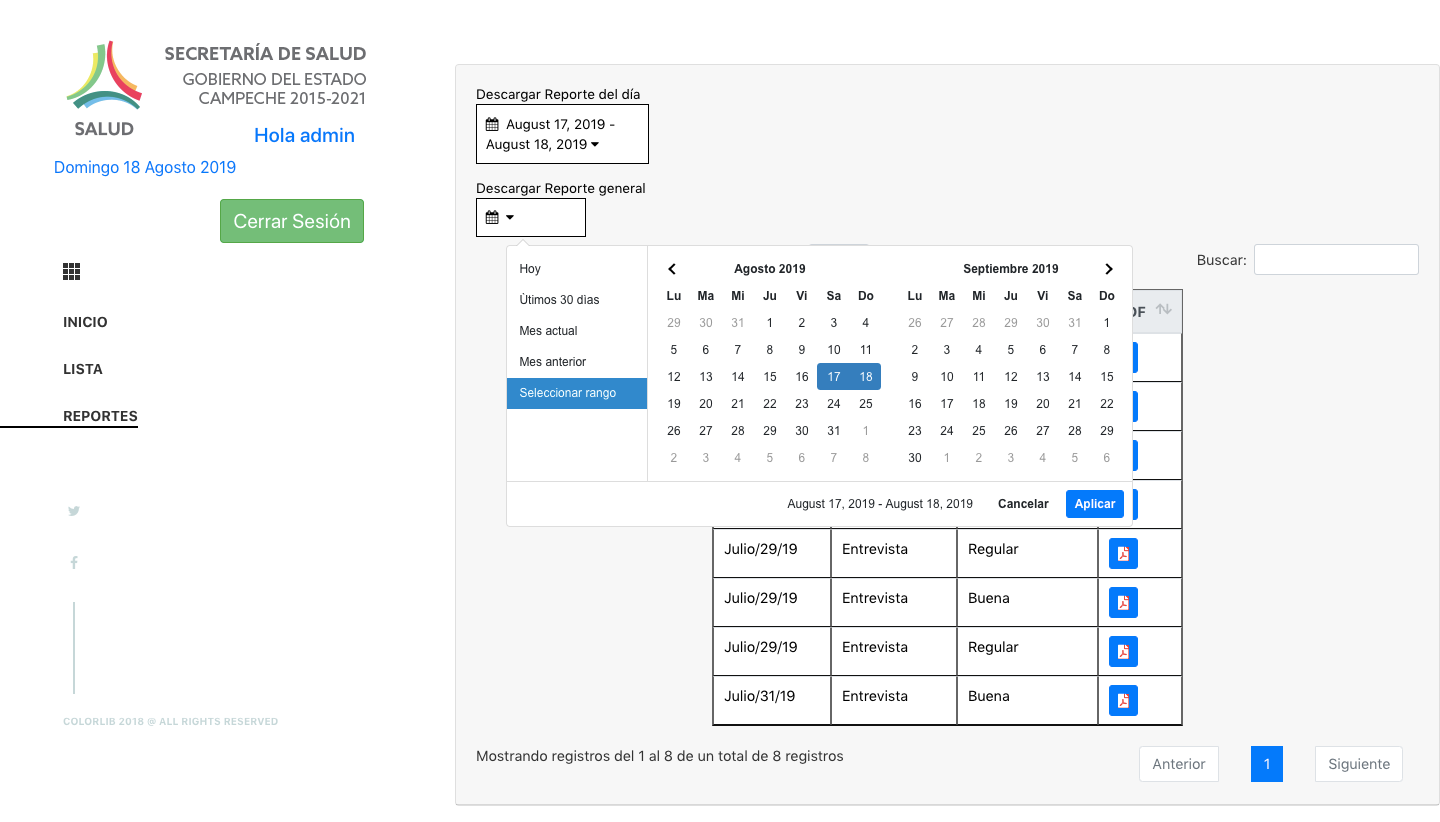Open the Descargar Reporte del día date range
Screen dimensions: 1440x822
click(x=562, y=134)
